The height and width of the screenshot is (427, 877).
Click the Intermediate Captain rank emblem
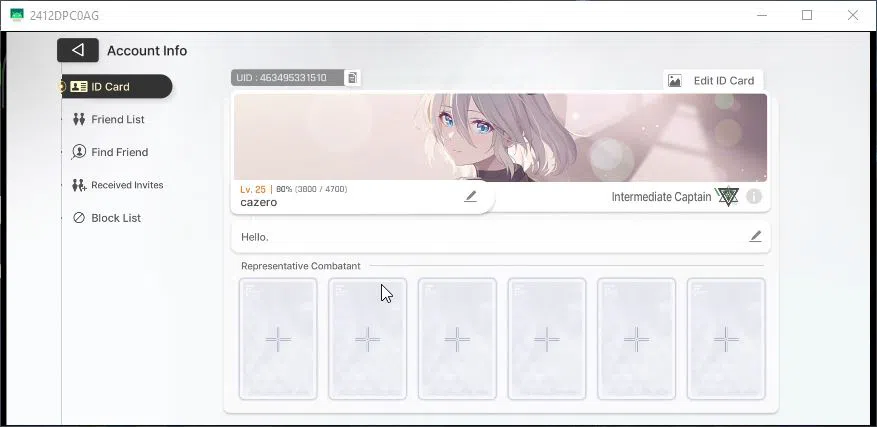727,196
